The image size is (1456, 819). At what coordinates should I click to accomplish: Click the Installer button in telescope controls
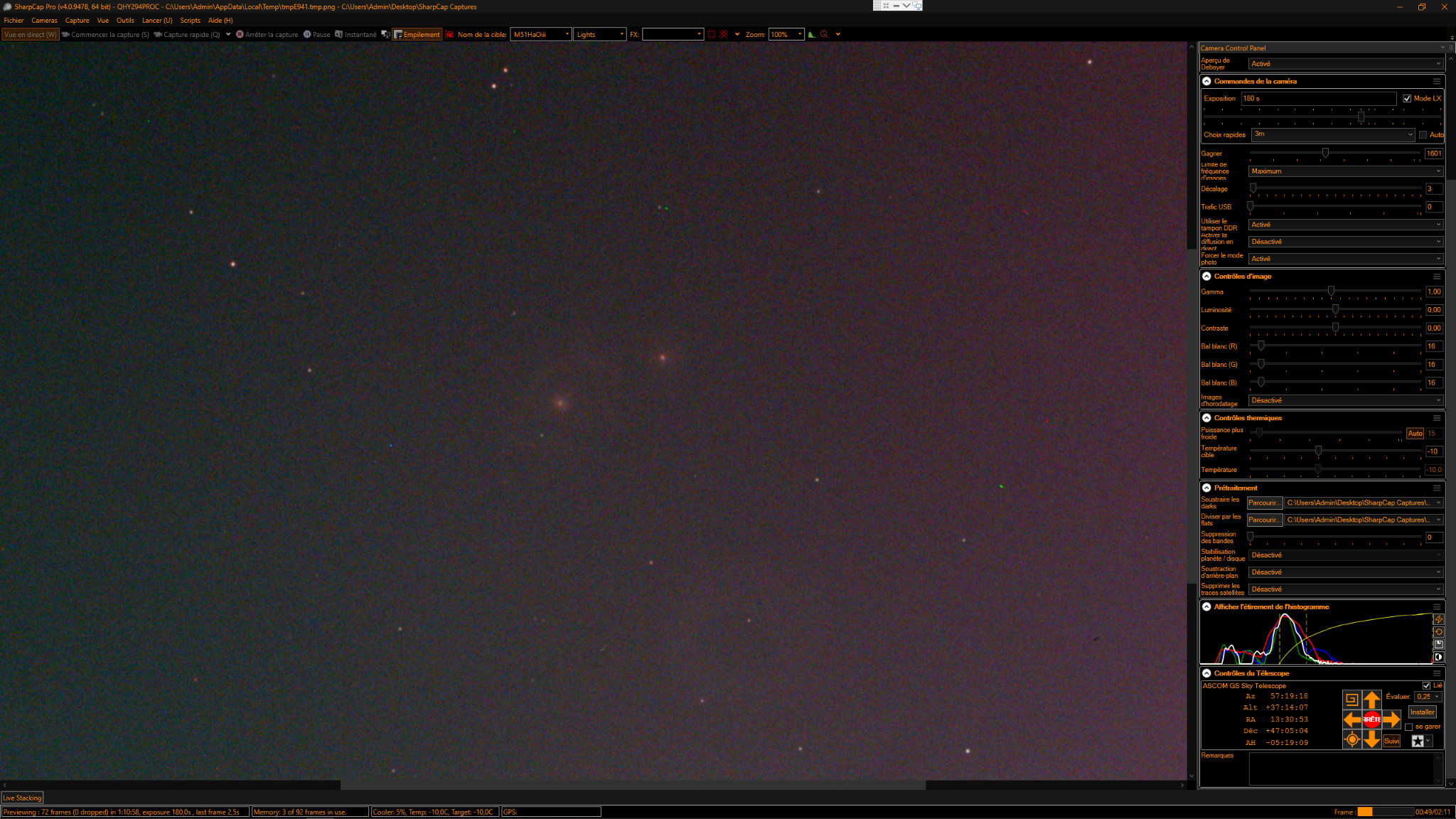point(1422,712)
